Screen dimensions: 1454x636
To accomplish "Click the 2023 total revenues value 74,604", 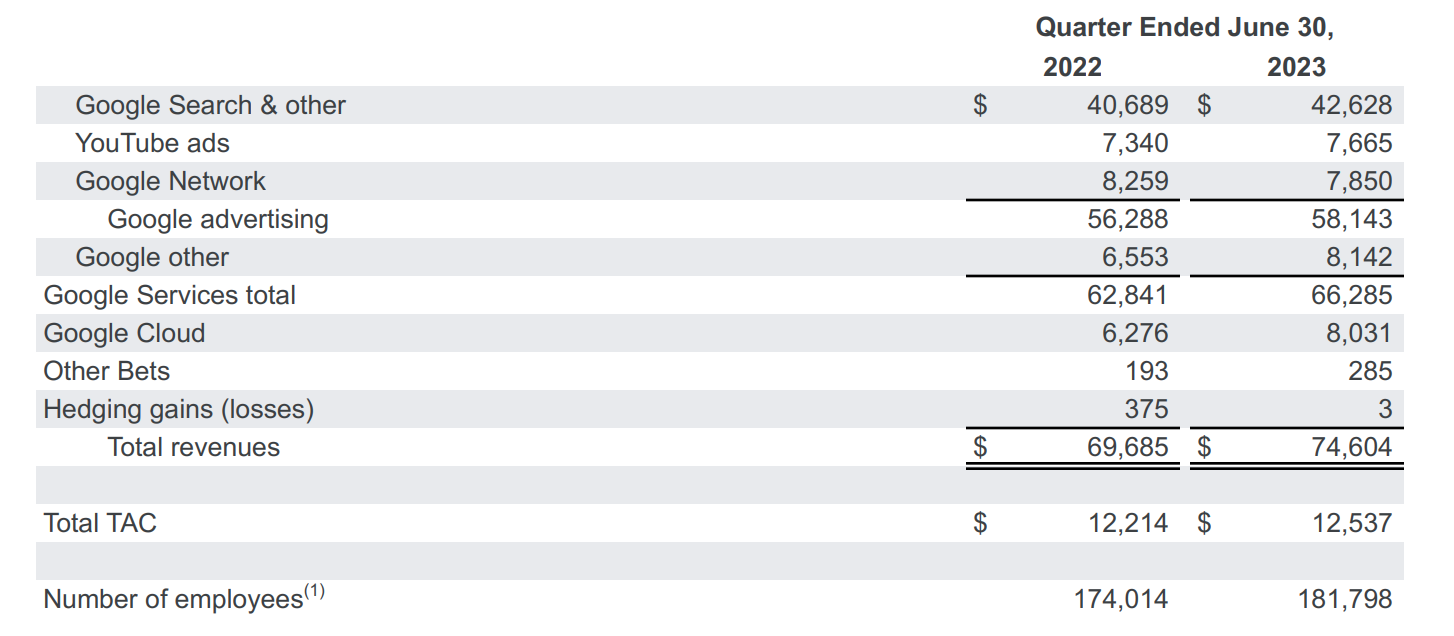I will point(1351,447).
